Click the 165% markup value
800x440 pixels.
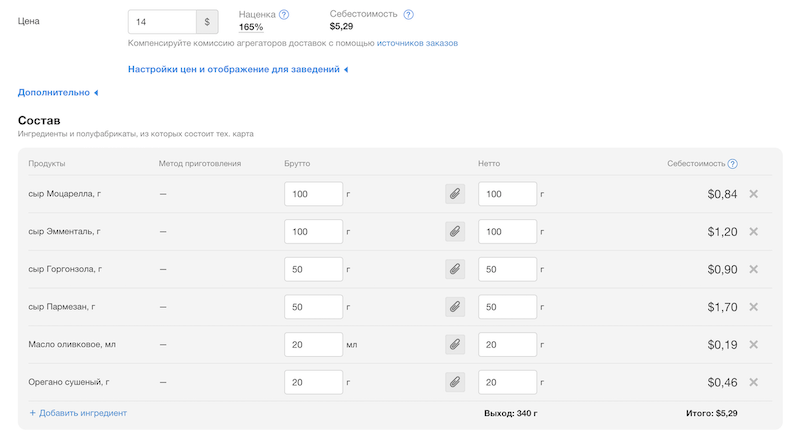coord(251,27)
